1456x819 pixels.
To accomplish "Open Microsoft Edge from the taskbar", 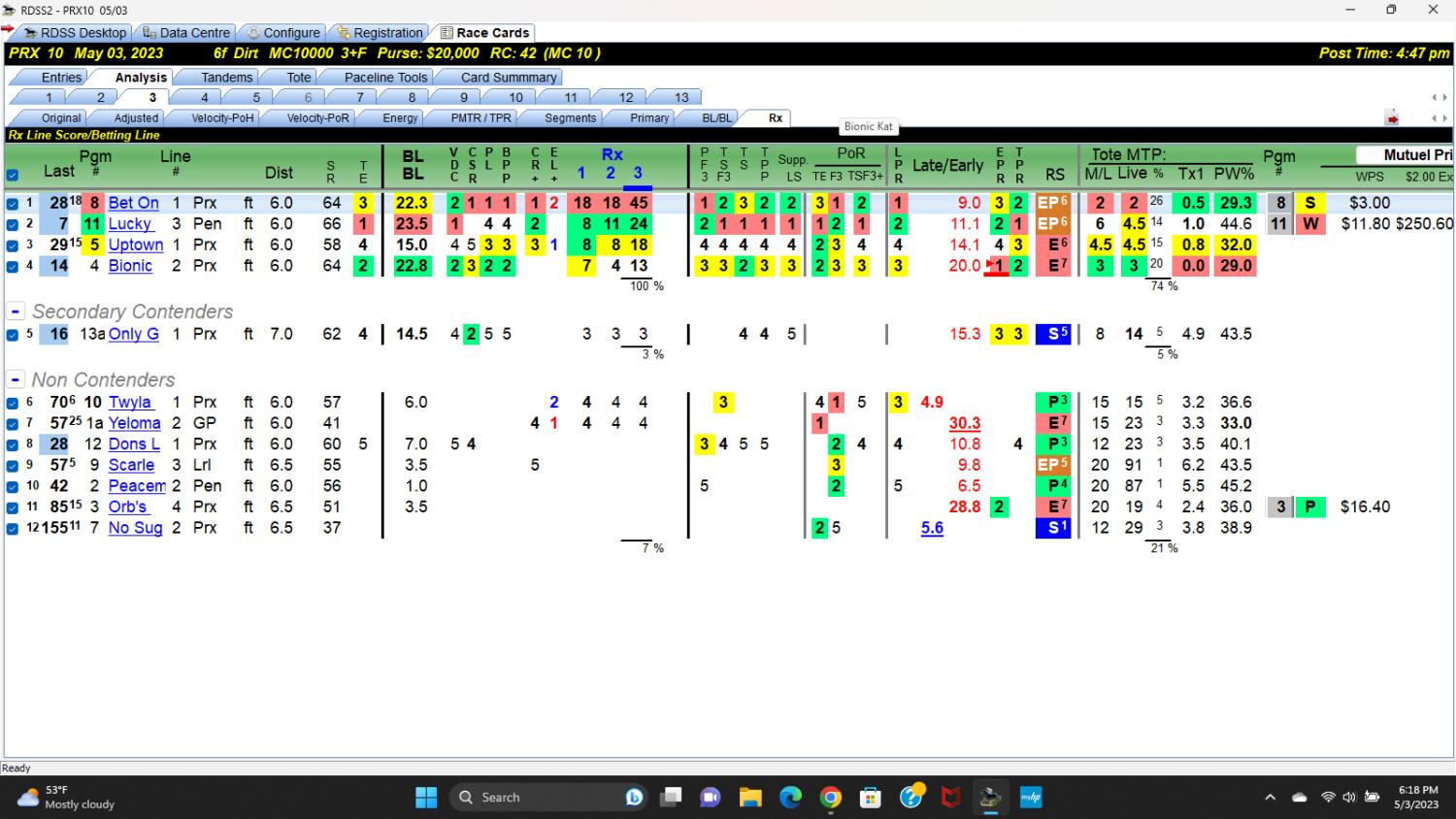I will click(x=790, y=798).
